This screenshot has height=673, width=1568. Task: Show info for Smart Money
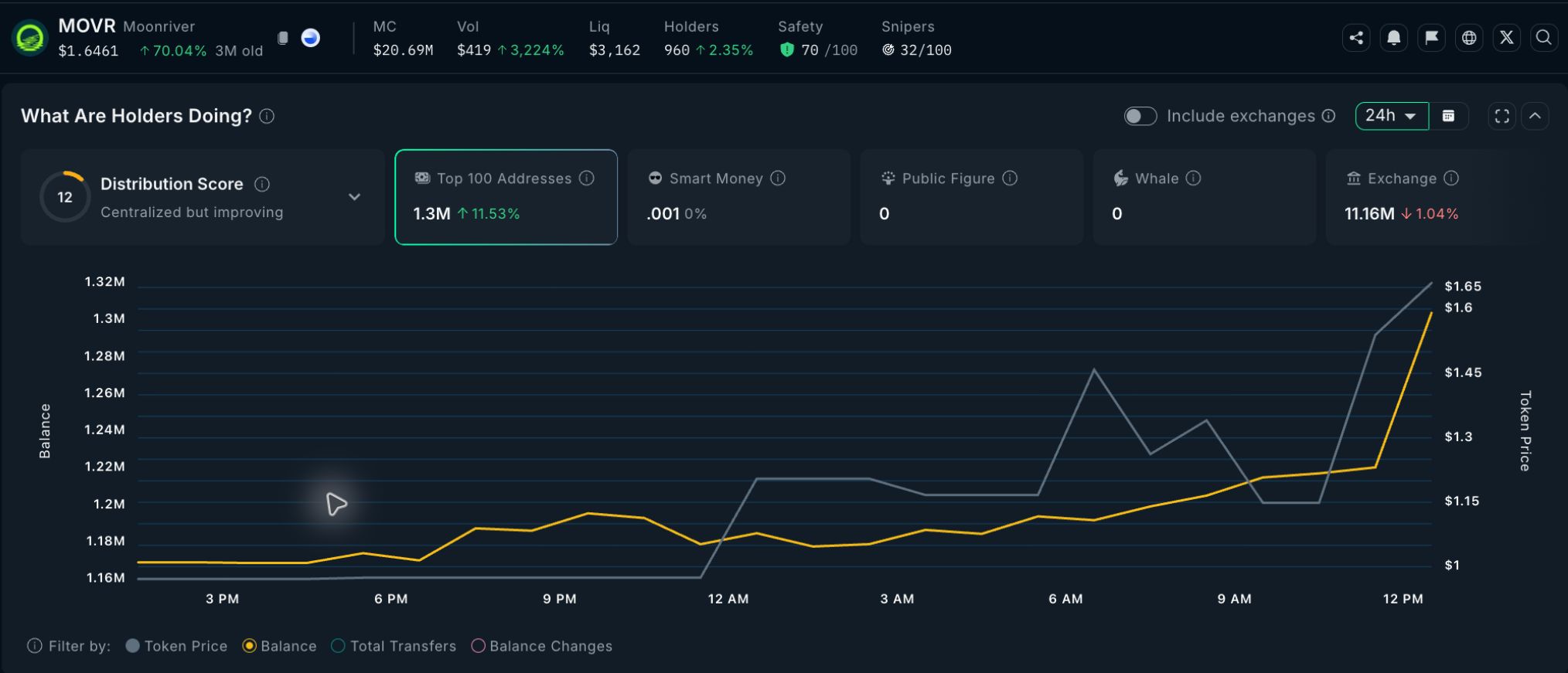pos(778,178)
